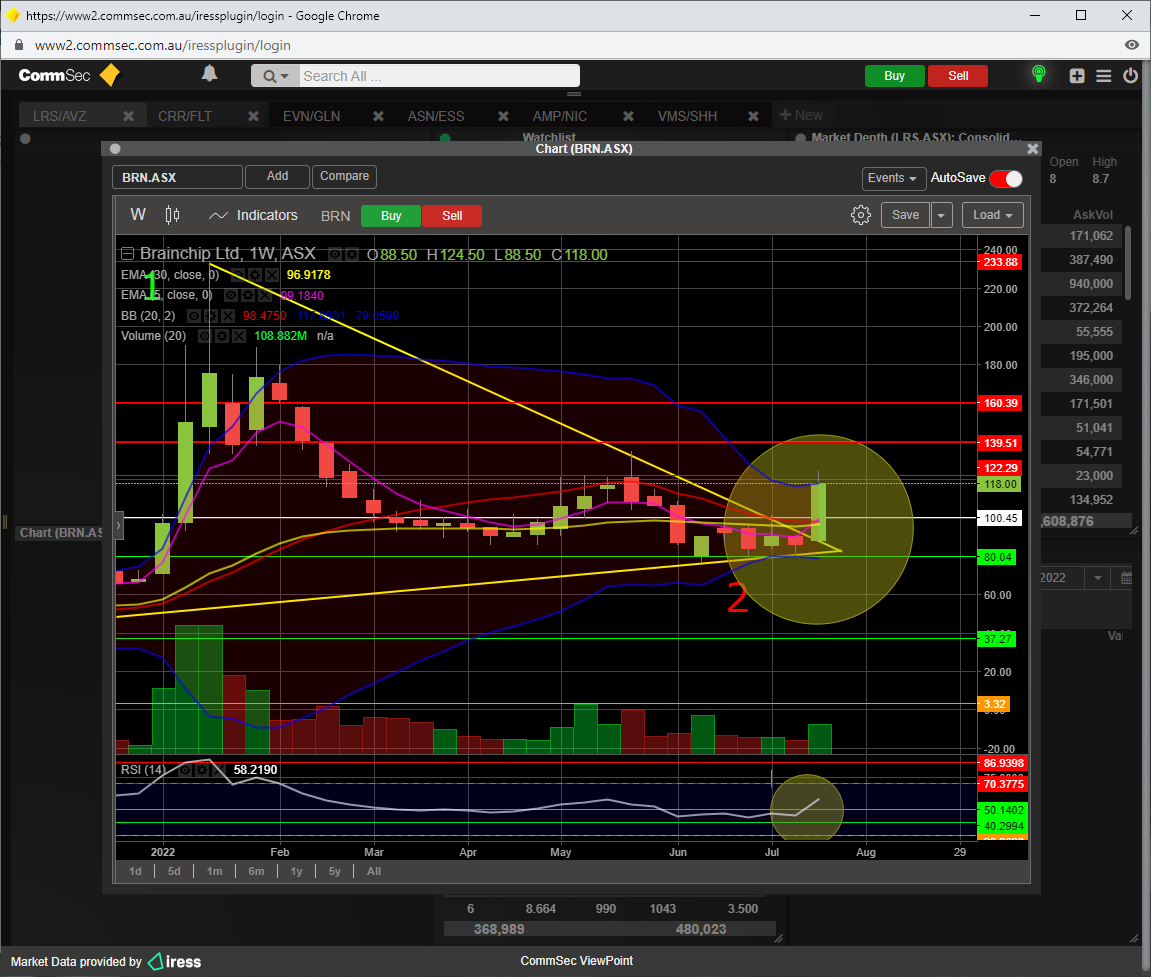Click the Add button beside BRN.ASX

(x=277, y=176)
